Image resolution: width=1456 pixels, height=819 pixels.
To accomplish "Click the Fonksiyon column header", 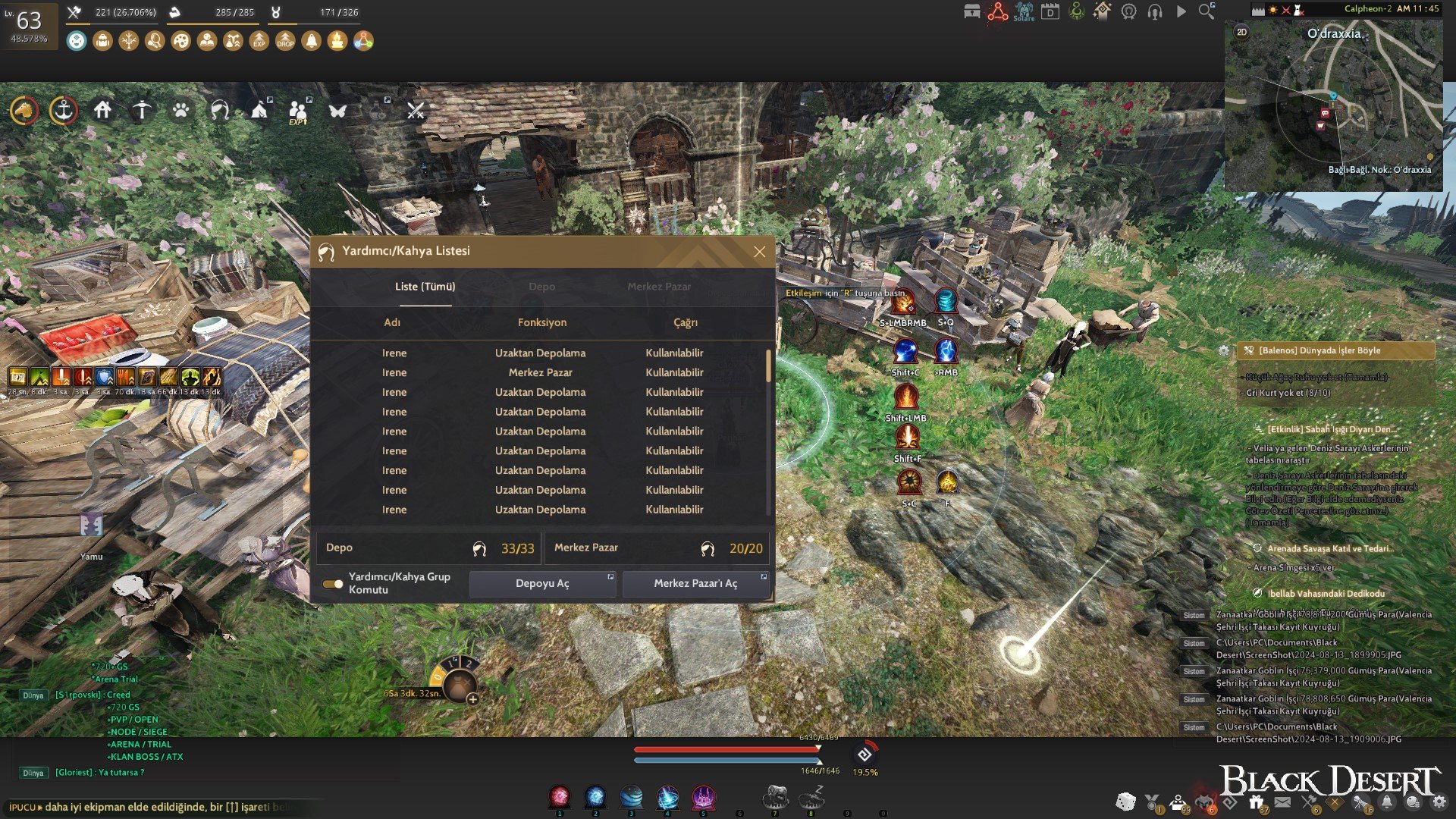I will point(542,323).
